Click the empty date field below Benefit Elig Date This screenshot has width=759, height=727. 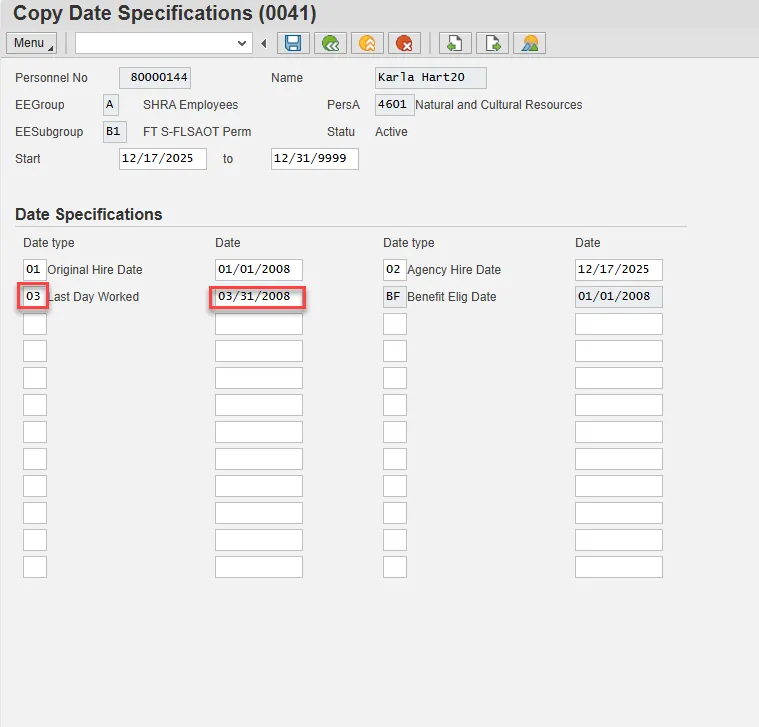point(618,324)
